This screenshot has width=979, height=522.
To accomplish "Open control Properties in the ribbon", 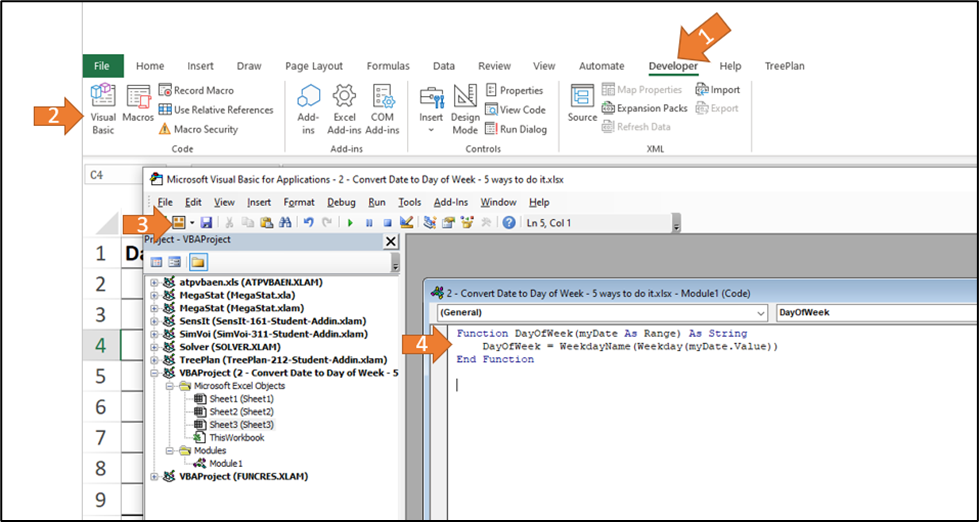I will [x=514, y=91].
